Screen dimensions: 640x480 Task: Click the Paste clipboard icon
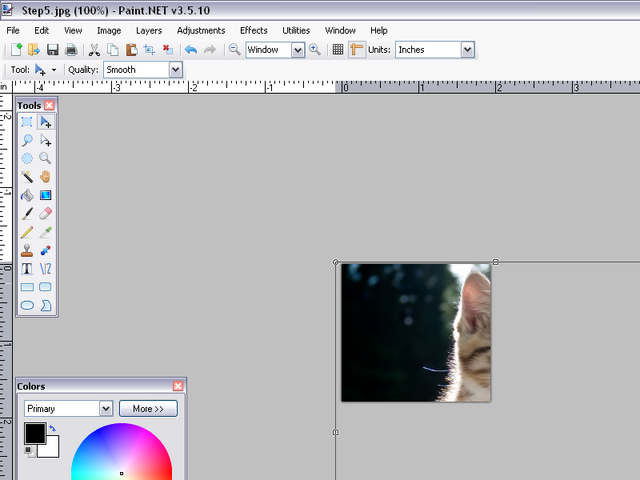point(131,50)
